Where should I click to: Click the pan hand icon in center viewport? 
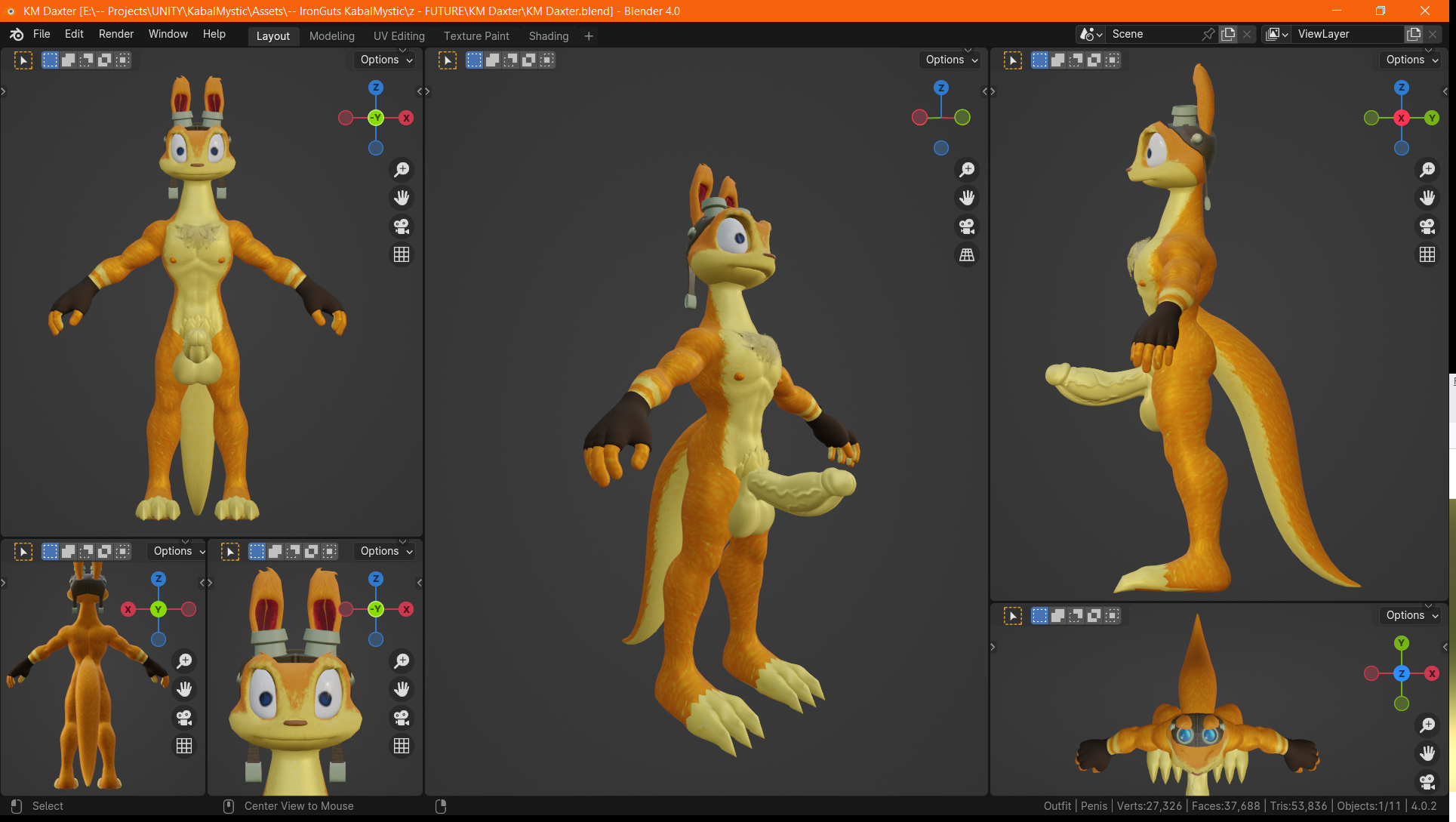(x=967, y=198)
